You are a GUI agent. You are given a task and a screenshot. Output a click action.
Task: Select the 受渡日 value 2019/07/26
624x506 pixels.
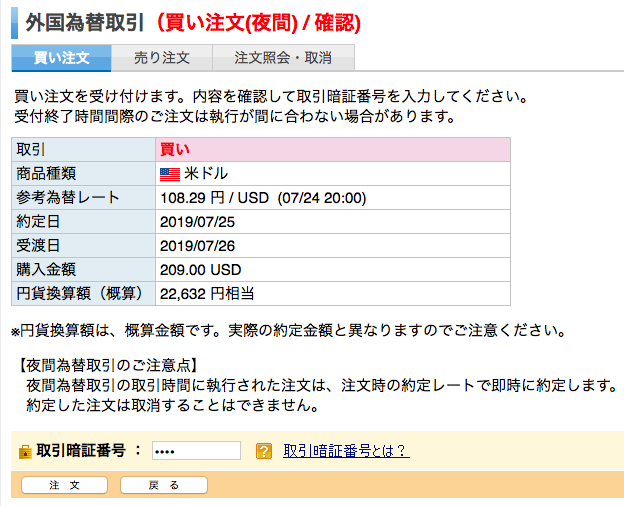(197, 246)
